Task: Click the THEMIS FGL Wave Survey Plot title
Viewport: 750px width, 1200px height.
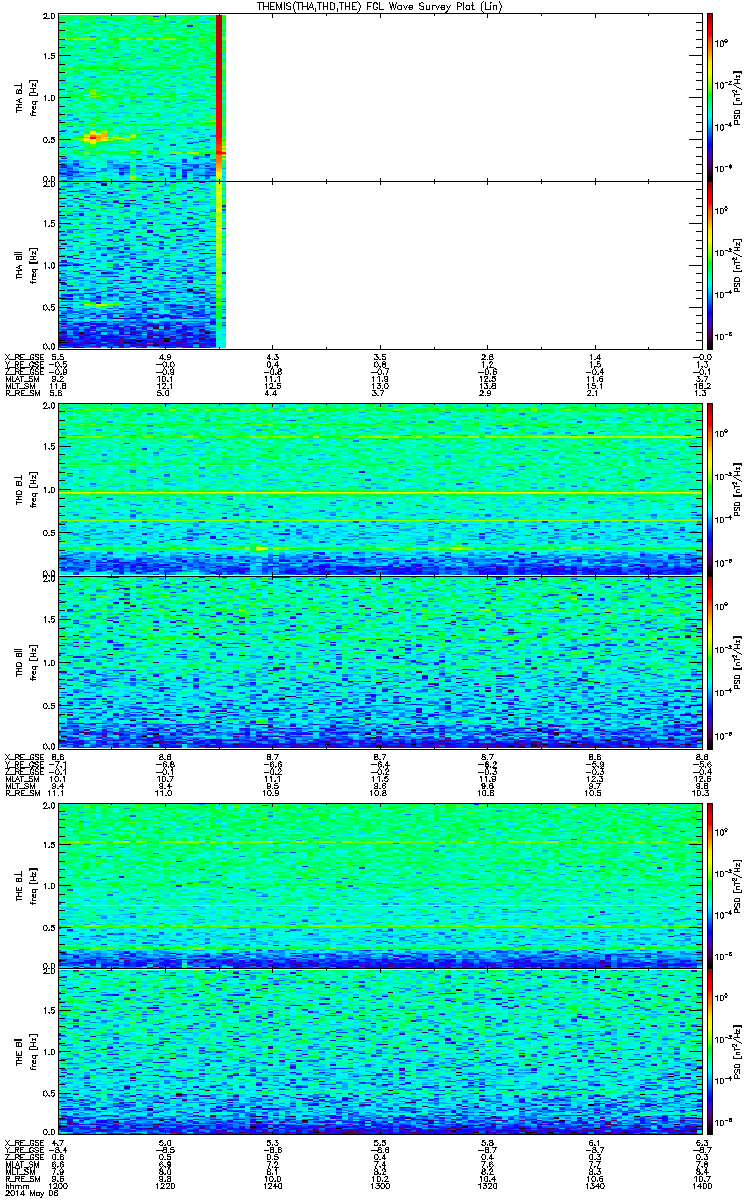Action: pyautogui.click(x=379, y=7)
